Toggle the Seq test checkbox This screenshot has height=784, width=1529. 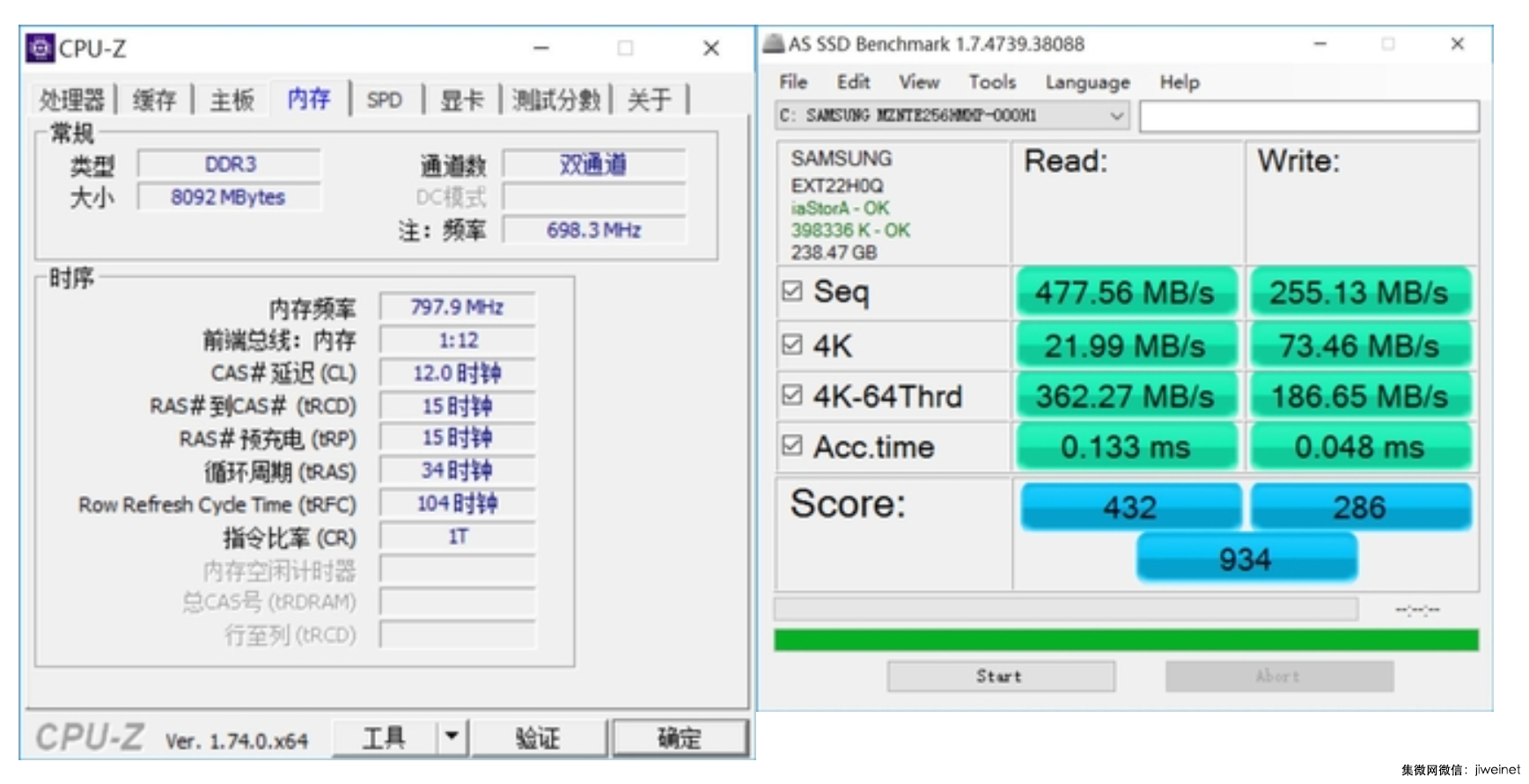(792, 290)
